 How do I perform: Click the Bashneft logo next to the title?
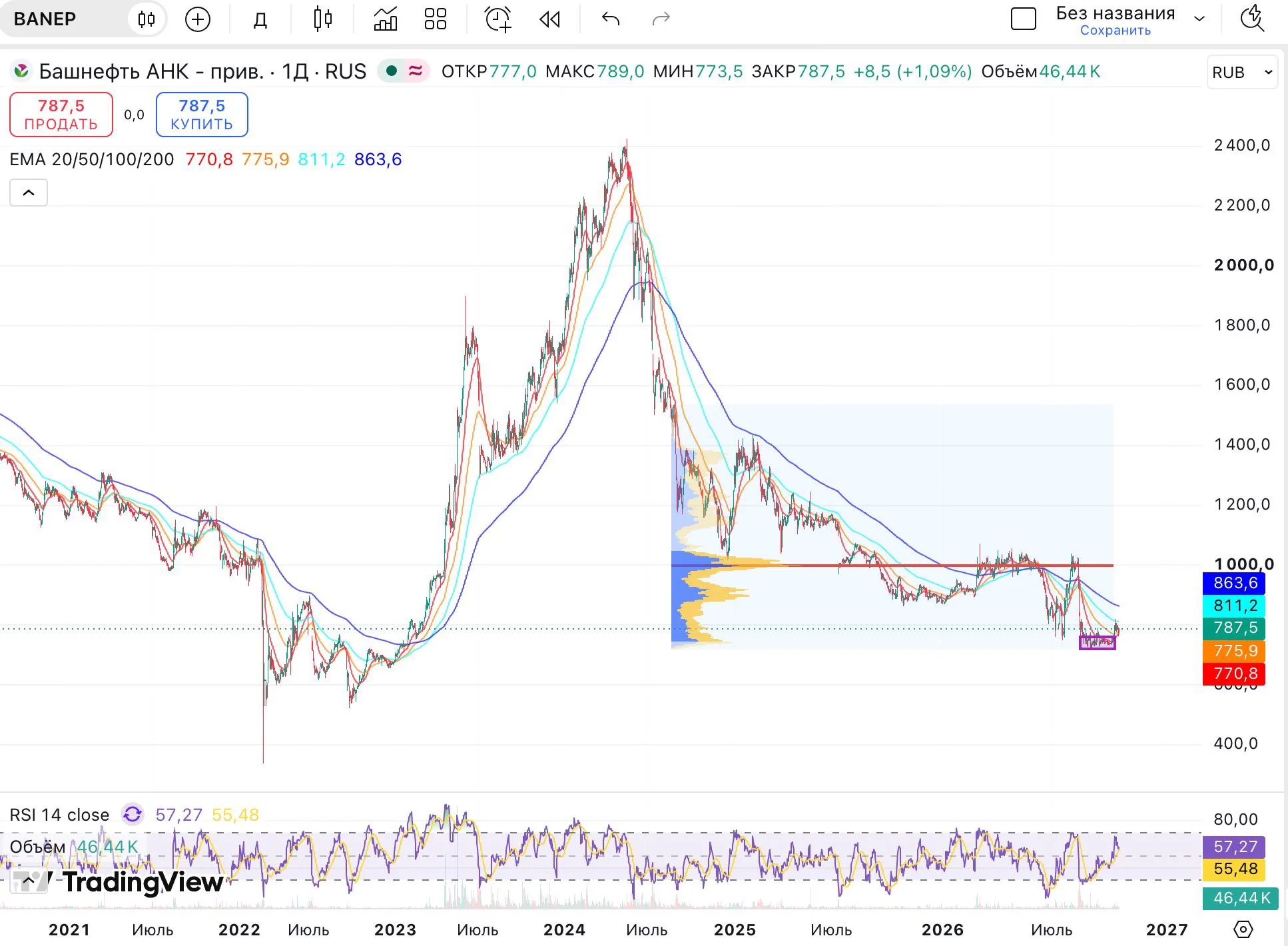21,71
